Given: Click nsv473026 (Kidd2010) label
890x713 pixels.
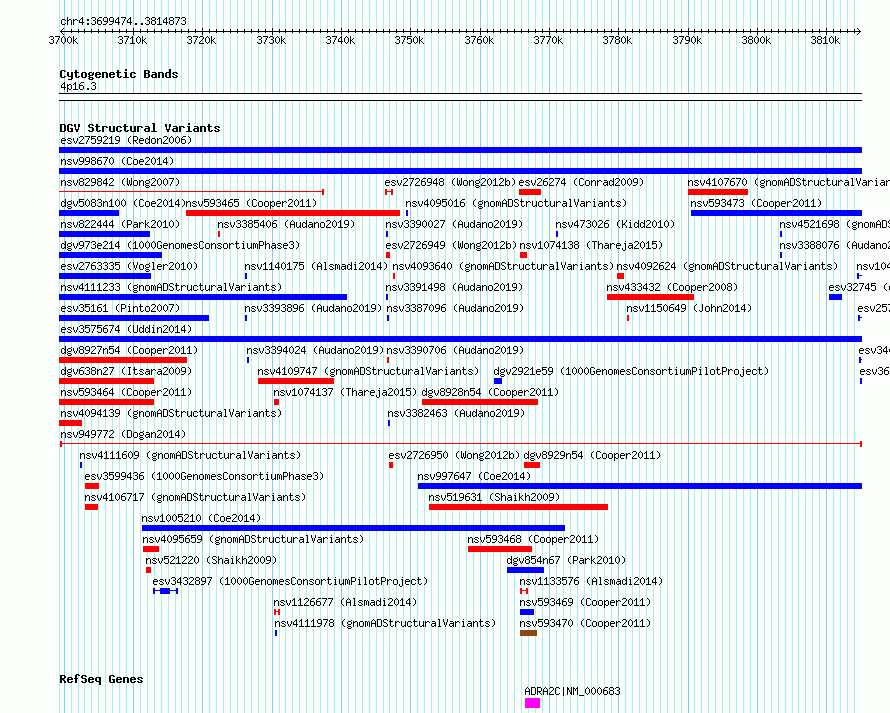Looking at the screenshot, I should pyautogui.click(x=615, y=224).
